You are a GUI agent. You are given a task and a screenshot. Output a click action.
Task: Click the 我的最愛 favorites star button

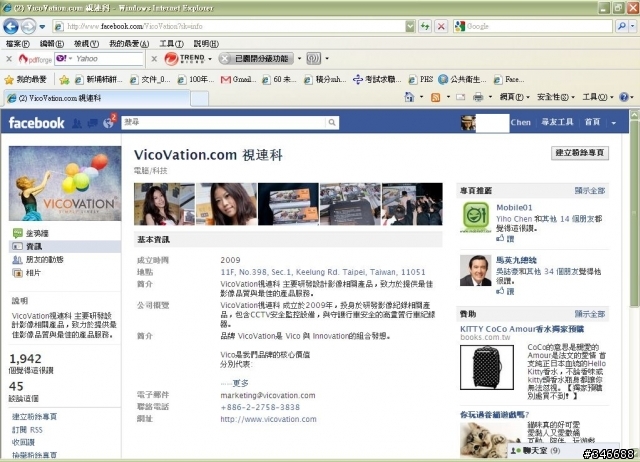point(25,80)
